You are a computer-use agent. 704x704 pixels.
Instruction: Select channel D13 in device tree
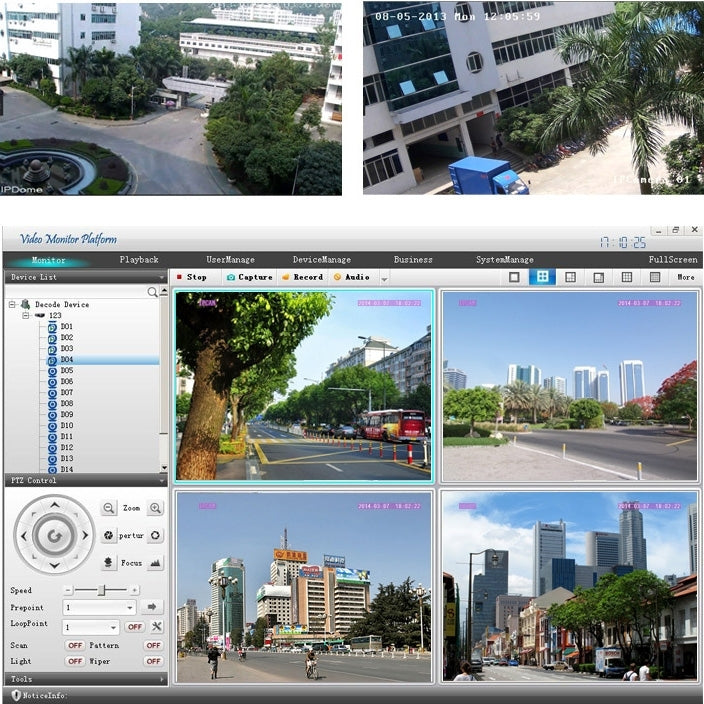[66, 458]
